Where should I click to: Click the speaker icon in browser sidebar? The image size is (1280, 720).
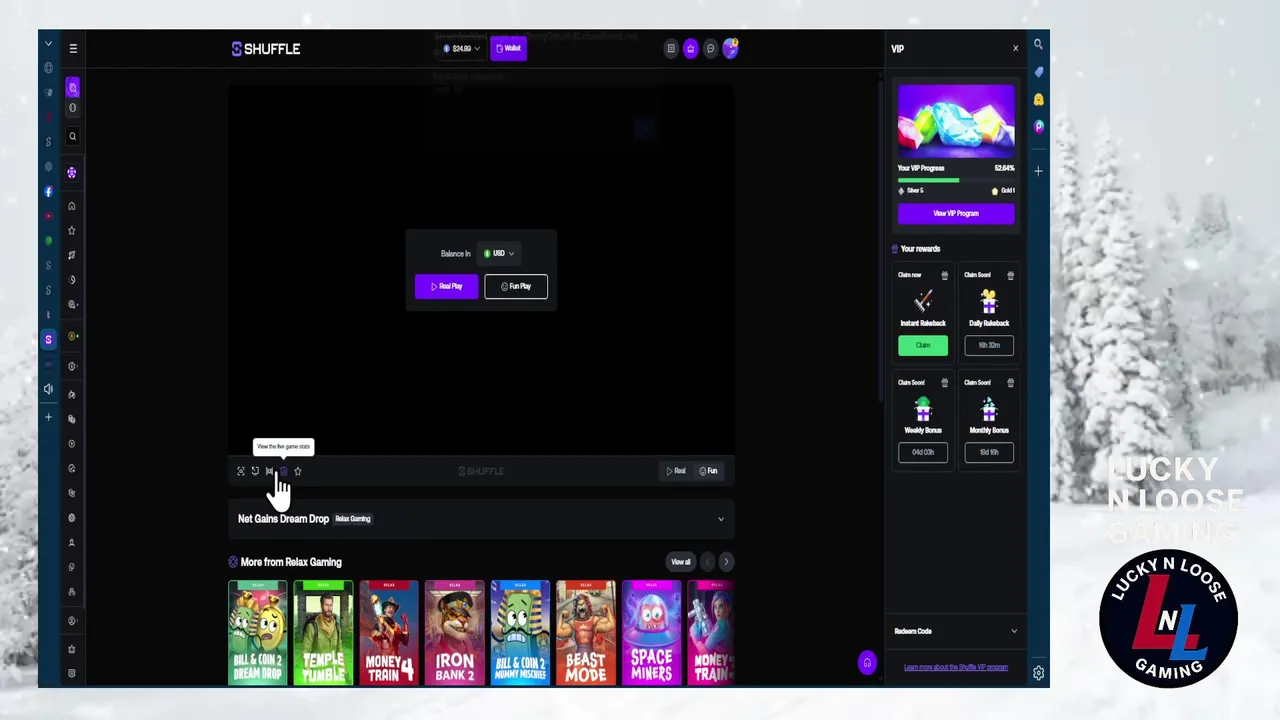[x=48, y=389]
